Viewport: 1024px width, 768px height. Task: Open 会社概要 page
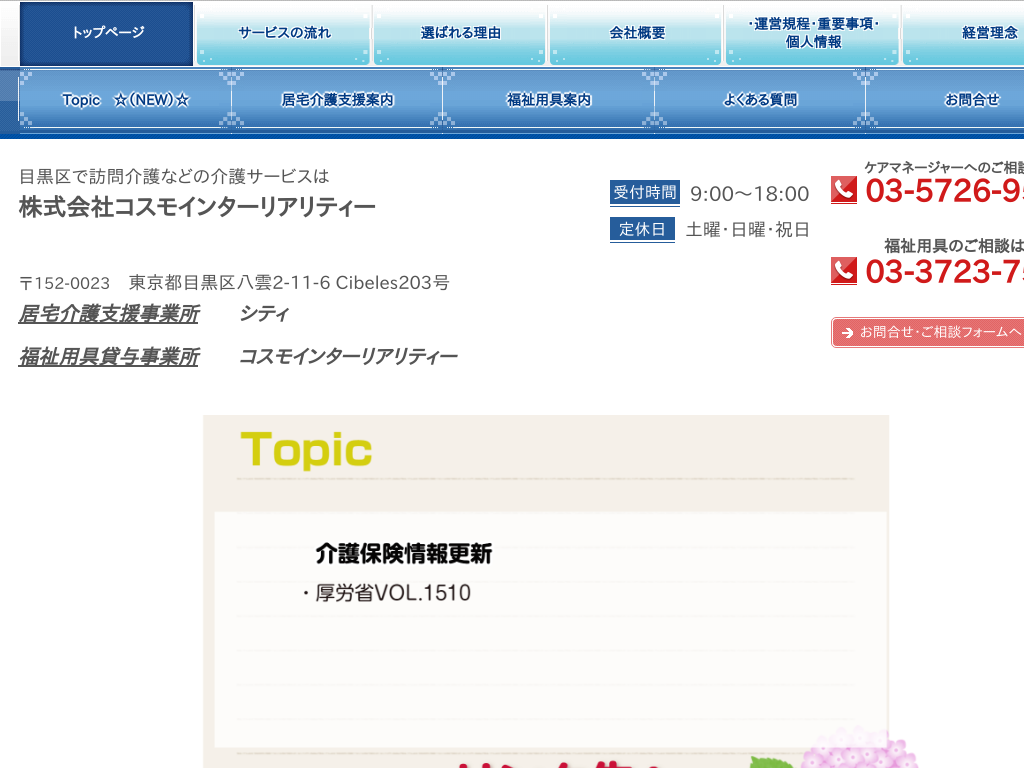(637, 33)
